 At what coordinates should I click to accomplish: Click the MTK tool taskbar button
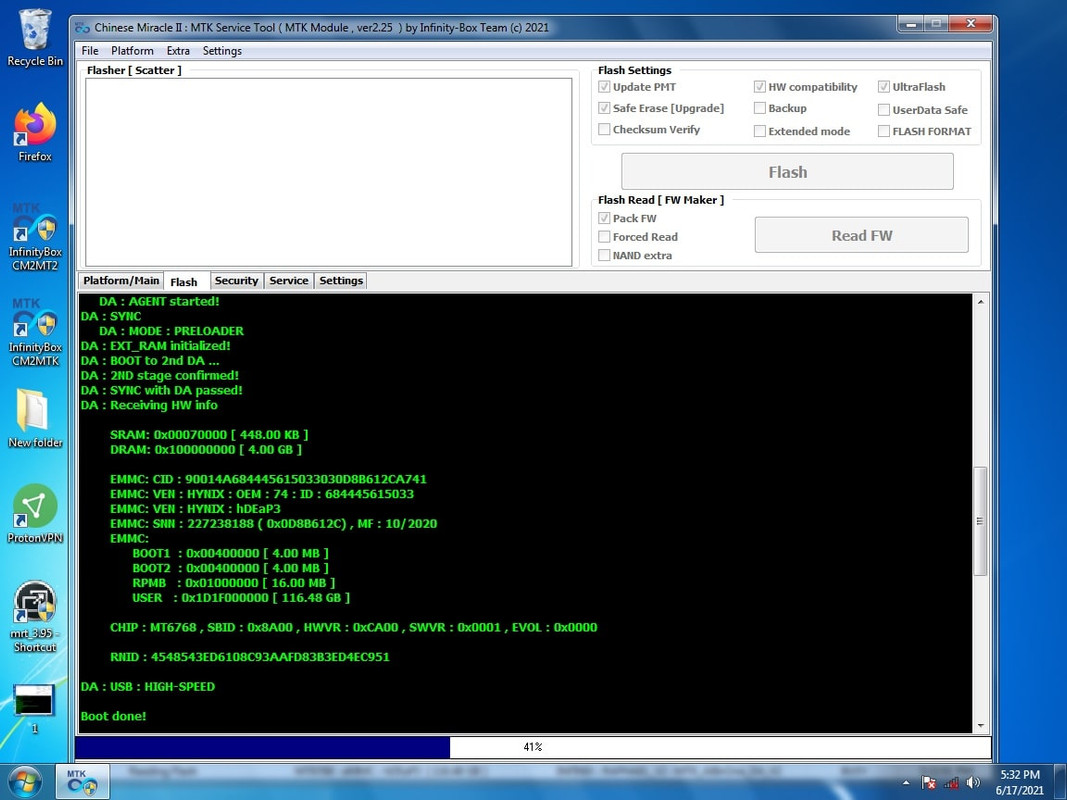coord(82,782)
